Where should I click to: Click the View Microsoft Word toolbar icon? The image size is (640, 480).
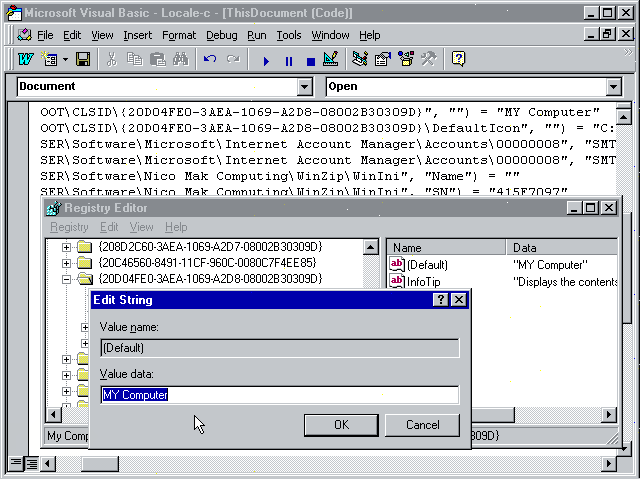[26, 60]
